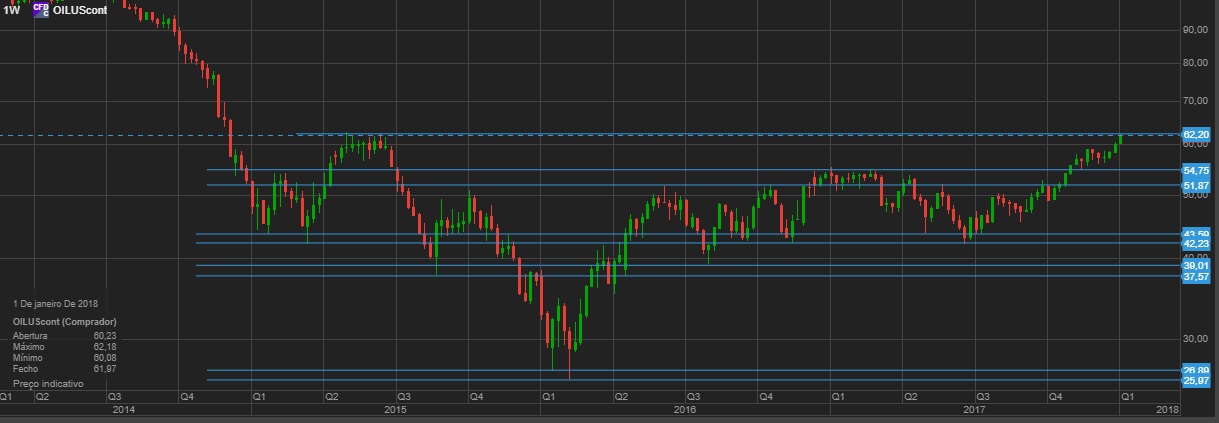The image size is (1219, 423).
Task: Select the 62,20 current price label
Action: [1197, 133]
